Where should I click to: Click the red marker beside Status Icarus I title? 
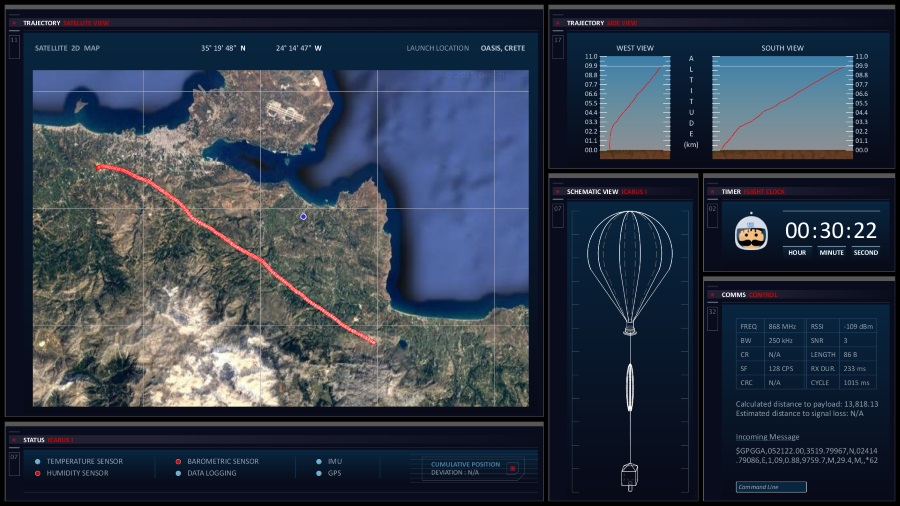click(14, 440)
